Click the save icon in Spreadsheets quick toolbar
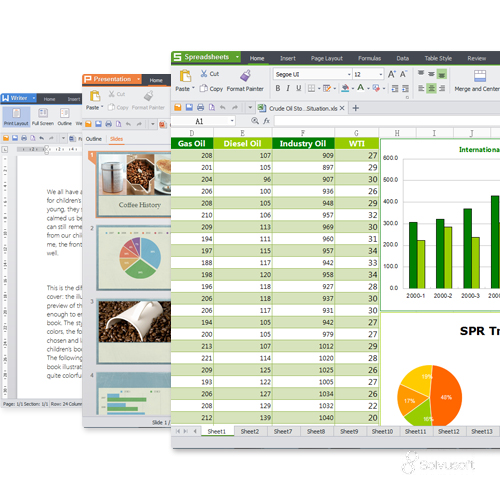This screenshot has height=500, width=500. 189,107
